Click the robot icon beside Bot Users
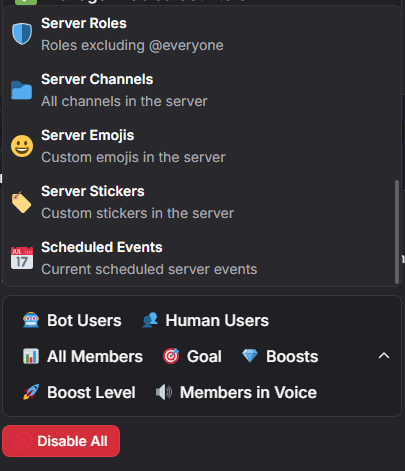Viewport: 405px width, 471px height. 31,320
